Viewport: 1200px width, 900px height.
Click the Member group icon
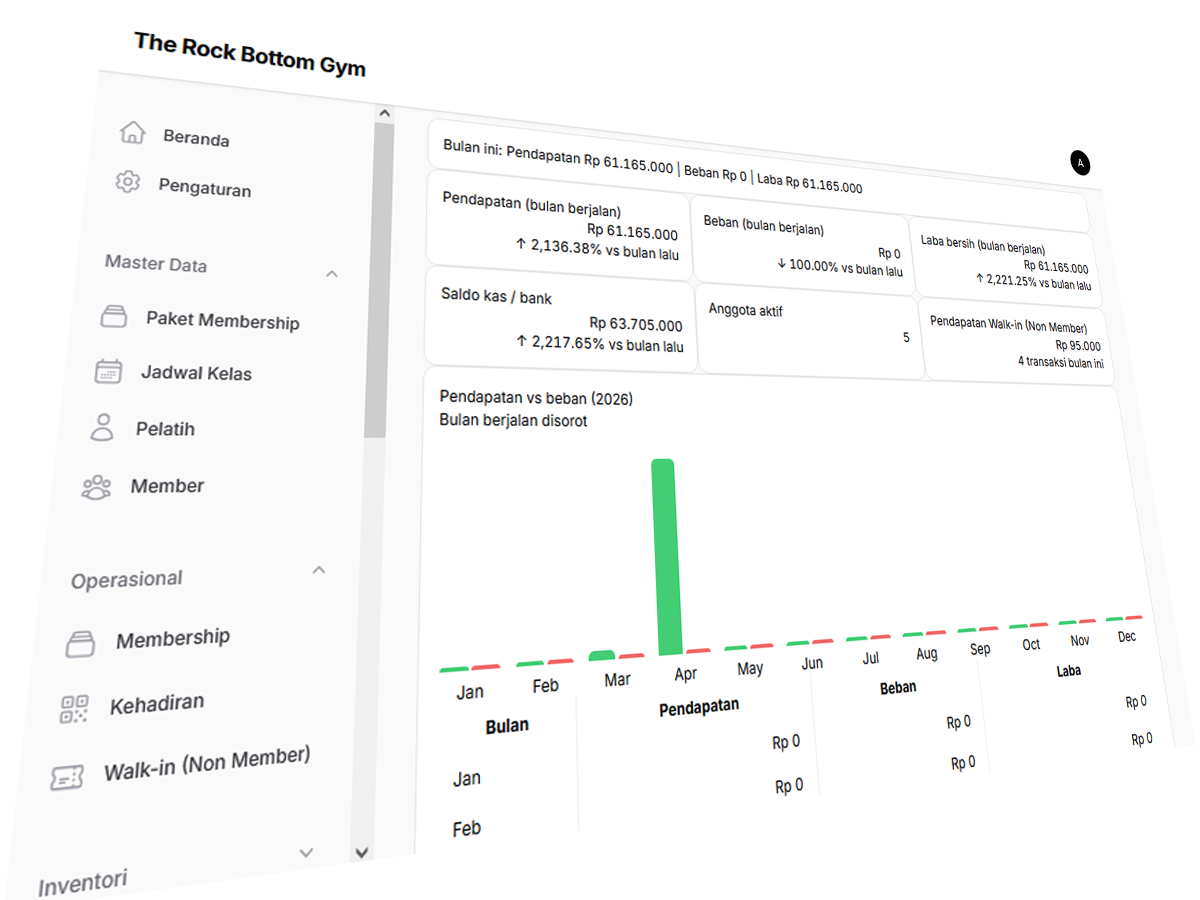96,488
